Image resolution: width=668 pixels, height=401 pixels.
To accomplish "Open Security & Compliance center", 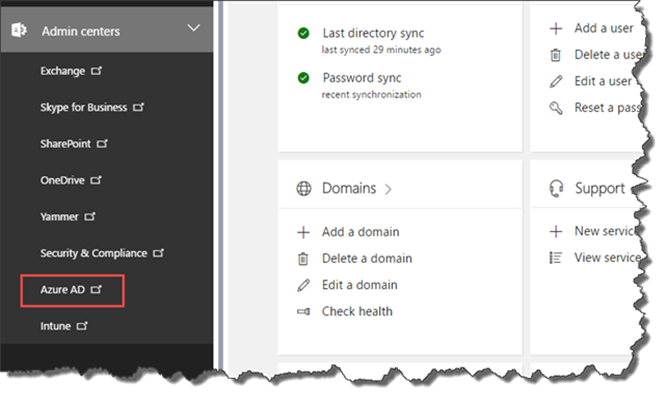I will coord(94,253).
